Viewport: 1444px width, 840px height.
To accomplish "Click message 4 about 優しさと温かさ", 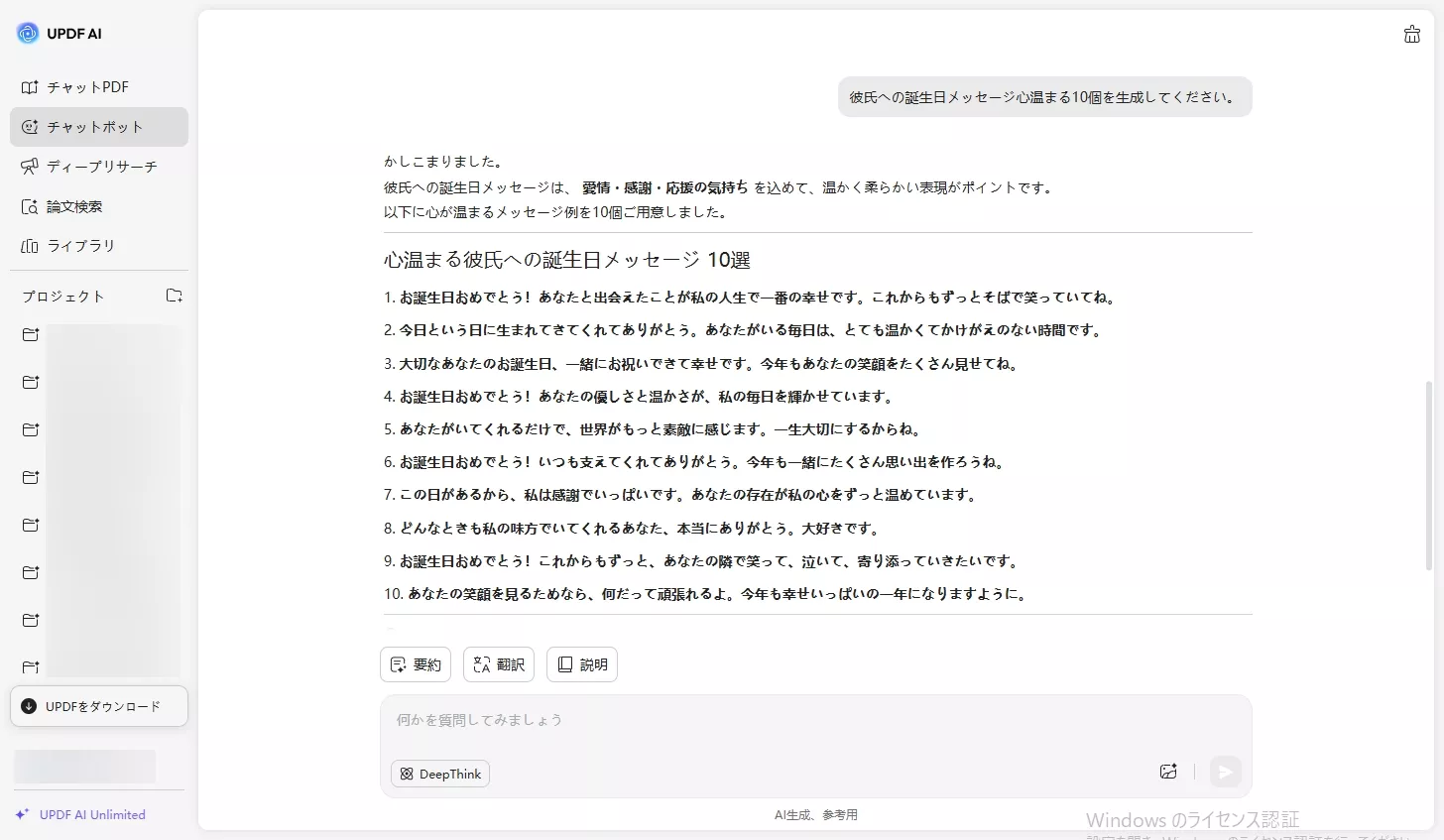I will [640, 397].
